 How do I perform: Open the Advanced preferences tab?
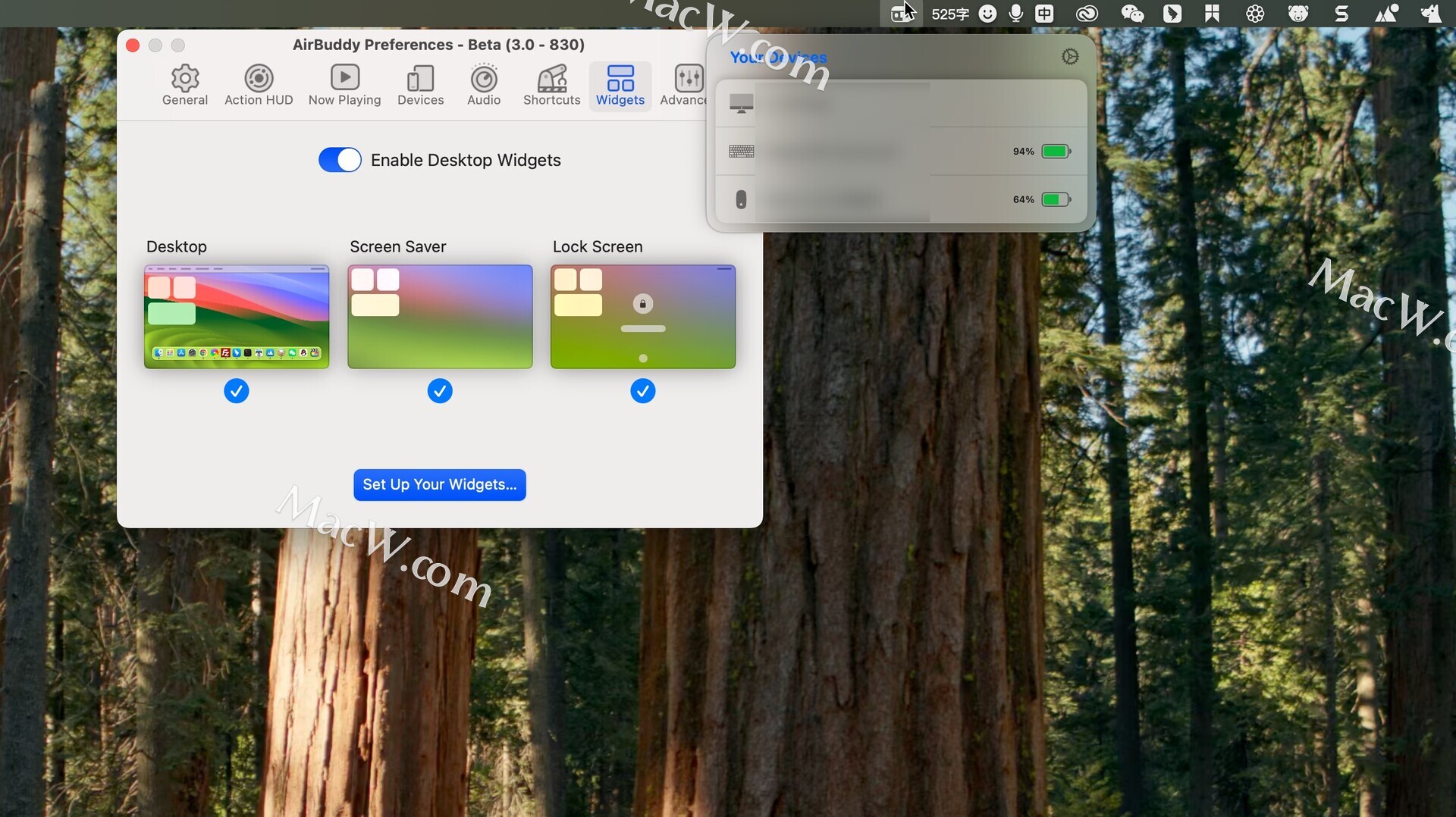pyautogui.click(x=683, y=86)
